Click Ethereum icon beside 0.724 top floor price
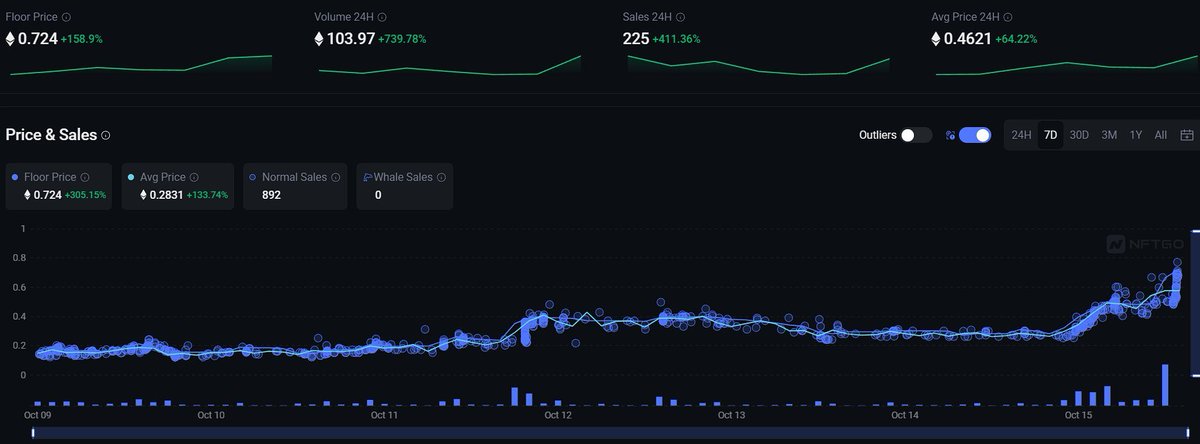Viewport: 1200px width, 444px height. (11, 39)
